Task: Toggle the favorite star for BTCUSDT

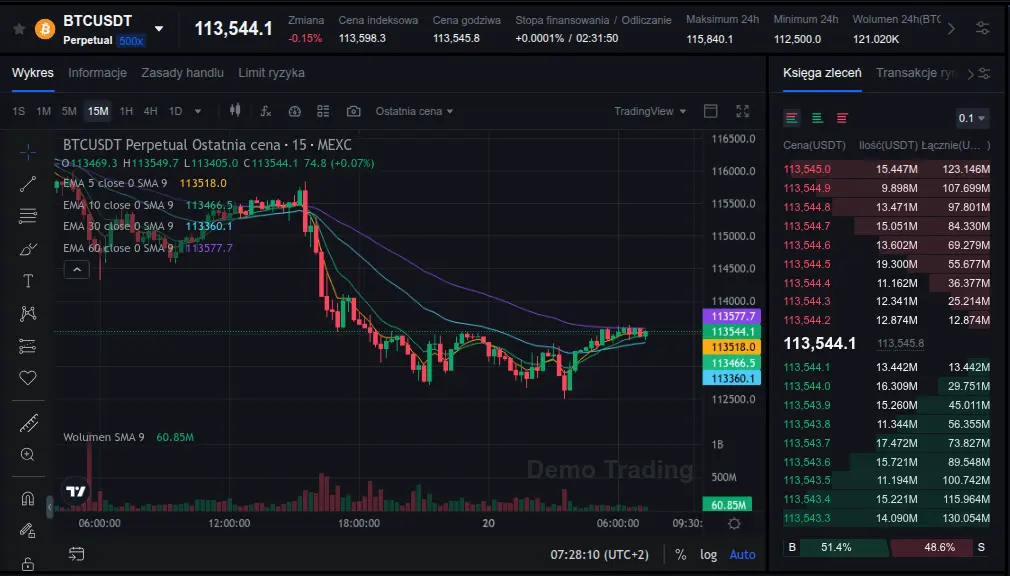Action: pos(19,29)
